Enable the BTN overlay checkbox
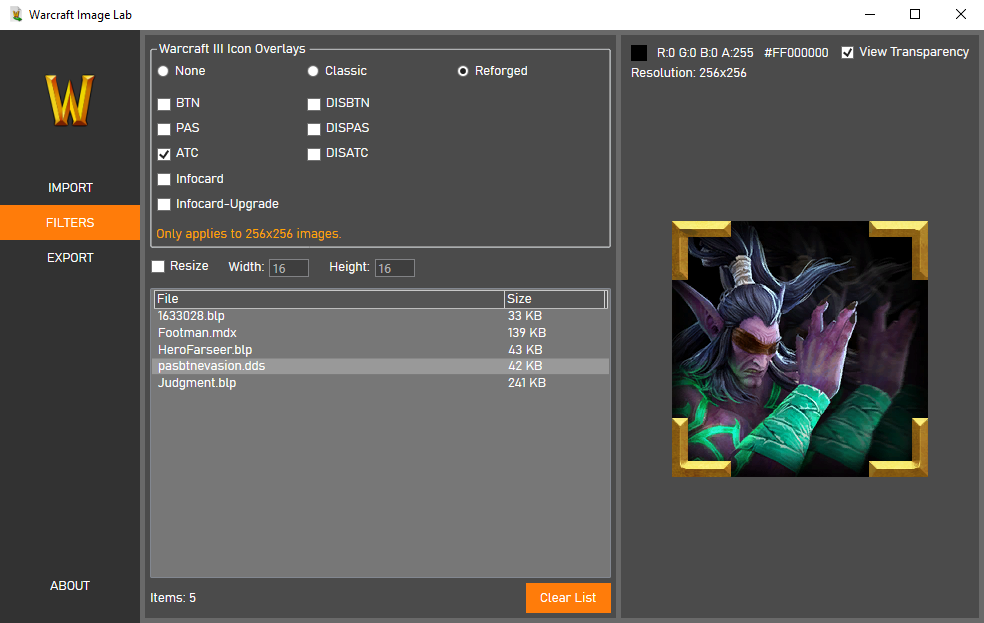Viewport: 984px width, 623px height. [164, 104]
